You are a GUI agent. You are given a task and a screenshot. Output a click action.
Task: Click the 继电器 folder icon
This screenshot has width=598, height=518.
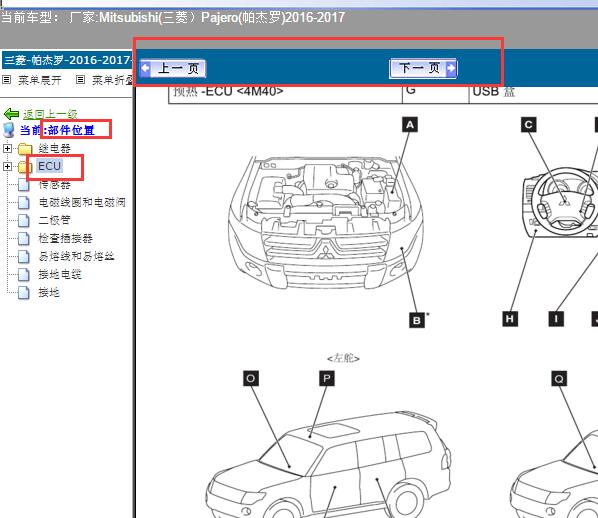tap(25, 148)
